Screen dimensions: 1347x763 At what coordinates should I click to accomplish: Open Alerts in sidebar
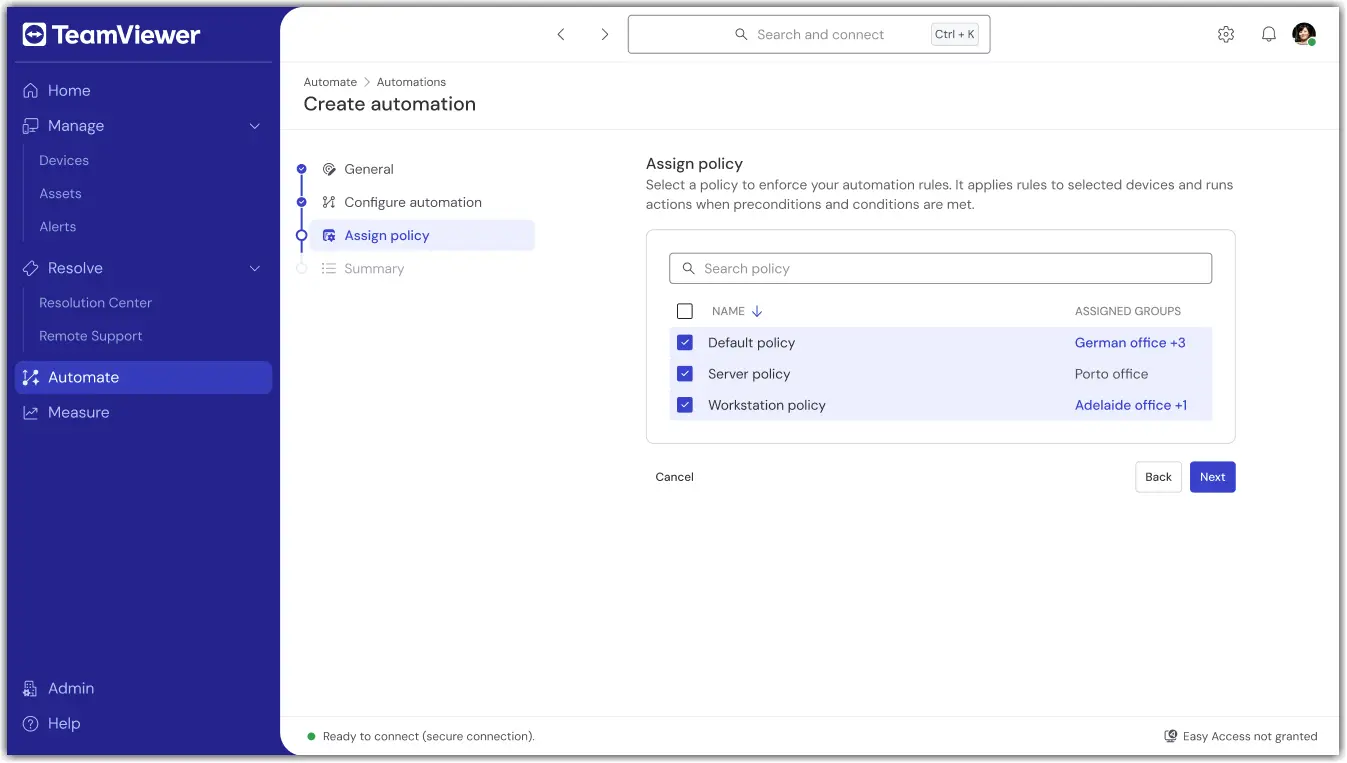(x=58, y=227)
